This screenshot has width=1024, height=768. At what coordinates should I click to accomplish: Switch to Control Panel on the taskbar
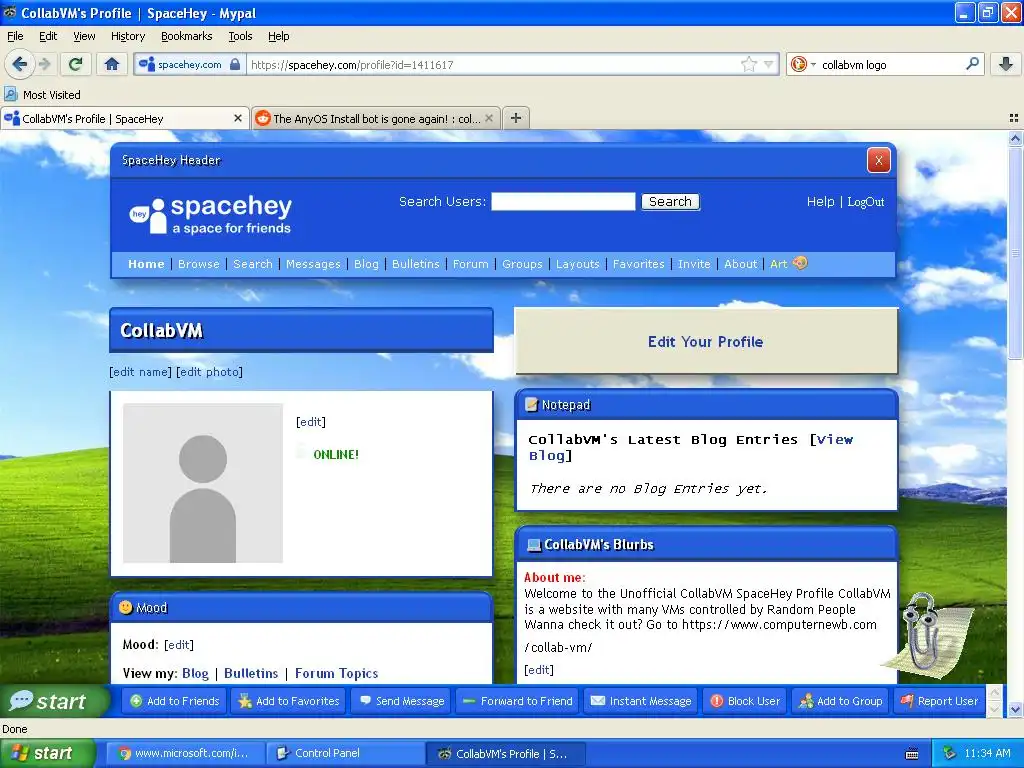pyautogui.click(x=345, y=753)
